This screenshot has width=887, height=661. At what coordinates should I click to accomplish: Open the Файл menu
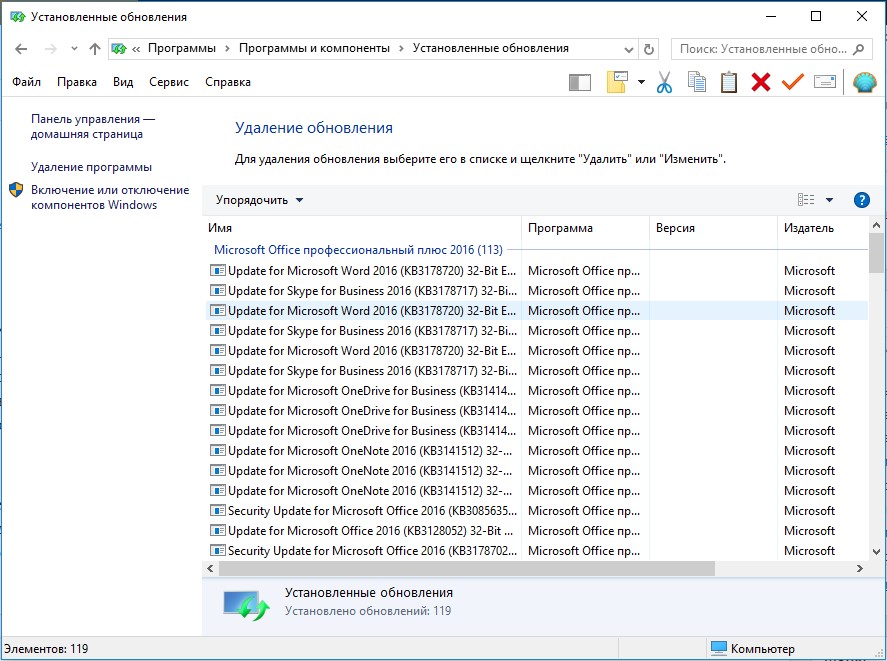tap(27, 82)
